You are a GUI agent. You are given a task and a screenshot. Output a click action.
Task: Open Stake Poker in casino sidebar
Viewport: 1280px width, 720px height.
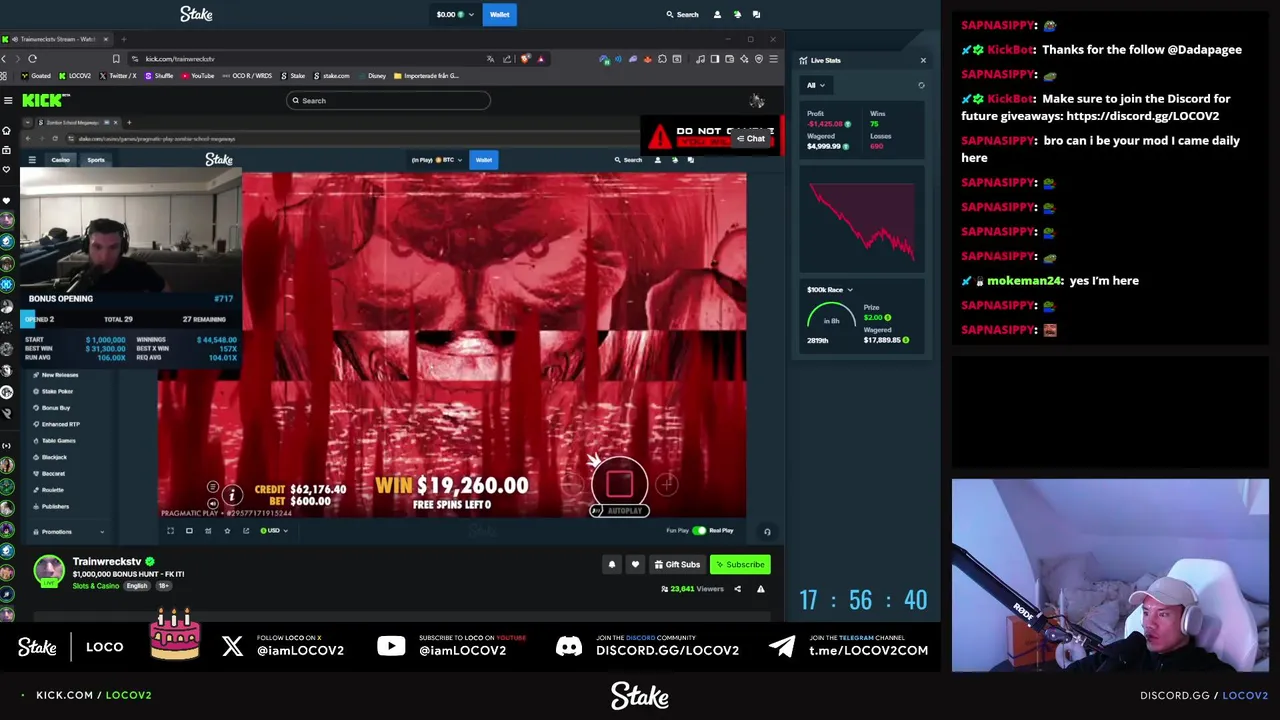point(53,391)
